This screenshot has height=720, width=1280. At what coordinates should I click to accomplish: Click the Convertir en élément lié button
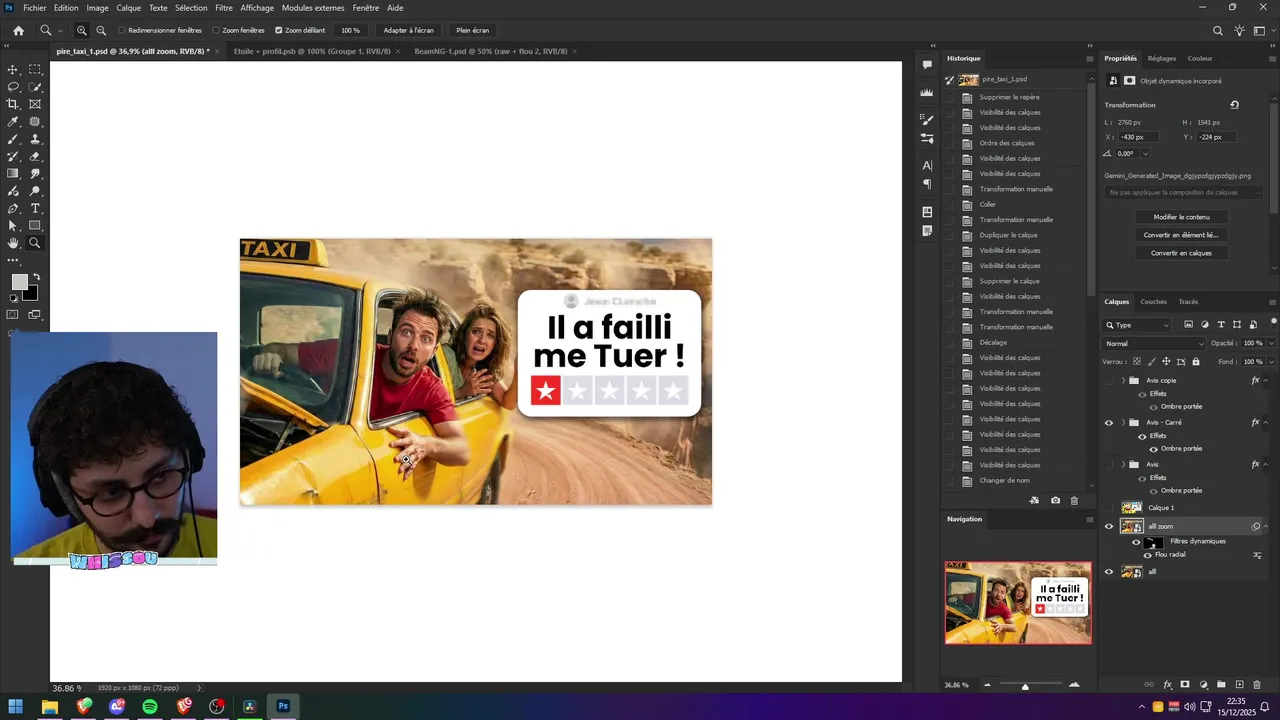tap(1182, 235)
